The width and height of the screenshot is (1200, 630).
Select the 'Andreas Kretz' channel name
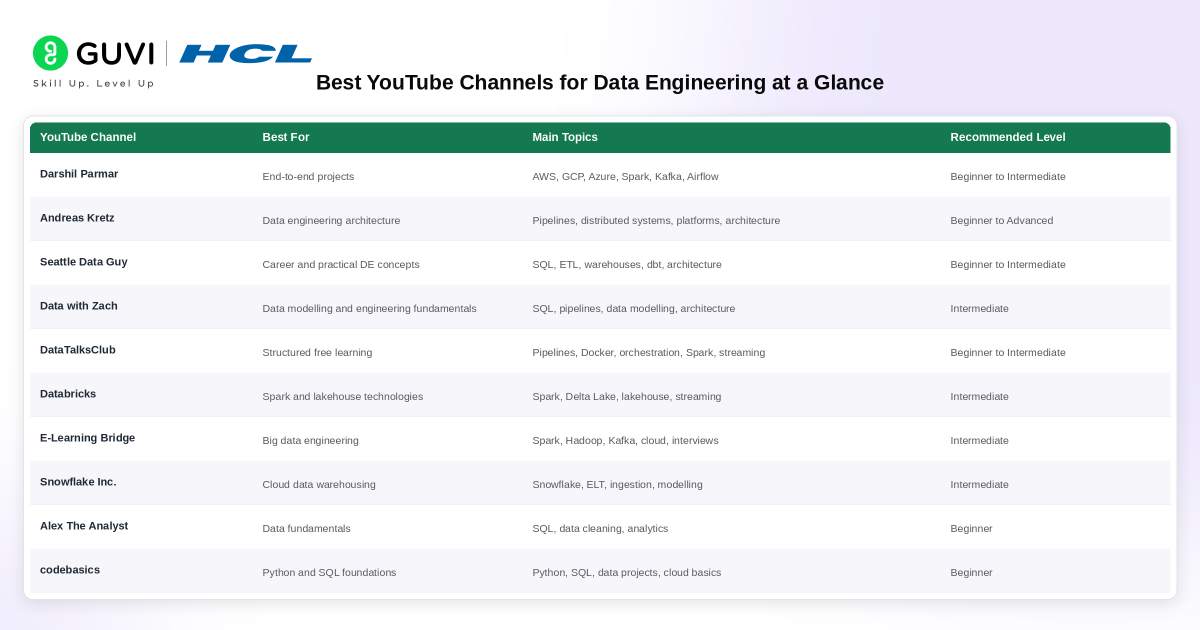tap(77, 218)
